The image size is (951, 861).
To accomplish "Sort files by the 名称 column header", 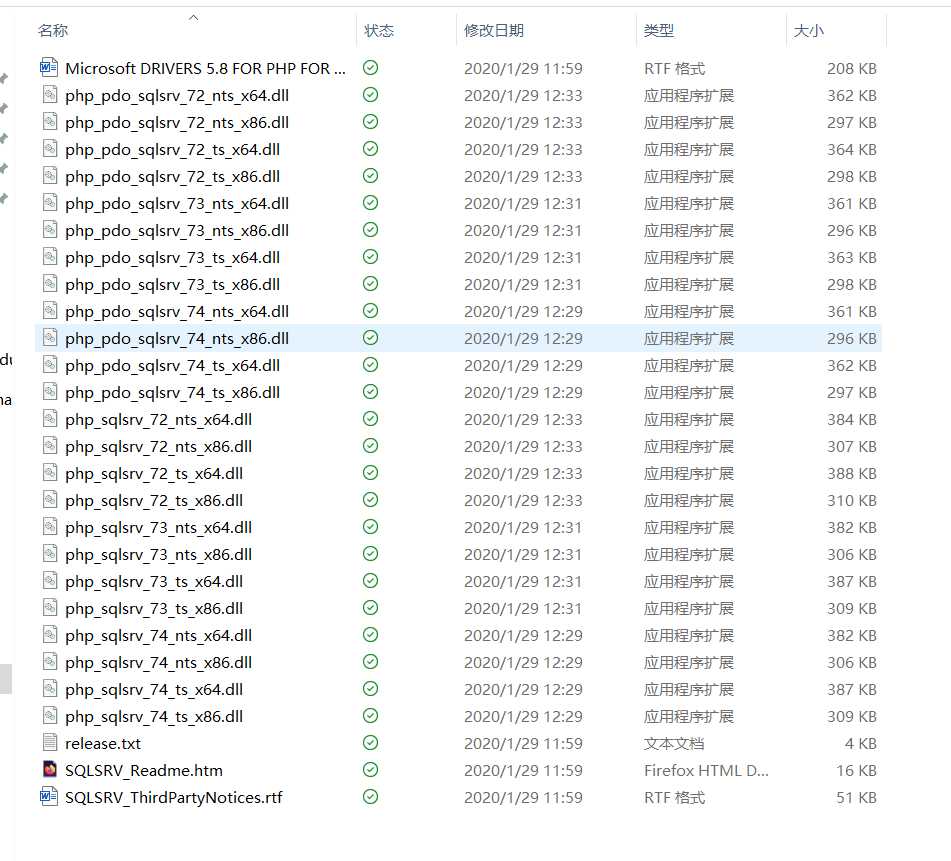I will tap(53, 30).
